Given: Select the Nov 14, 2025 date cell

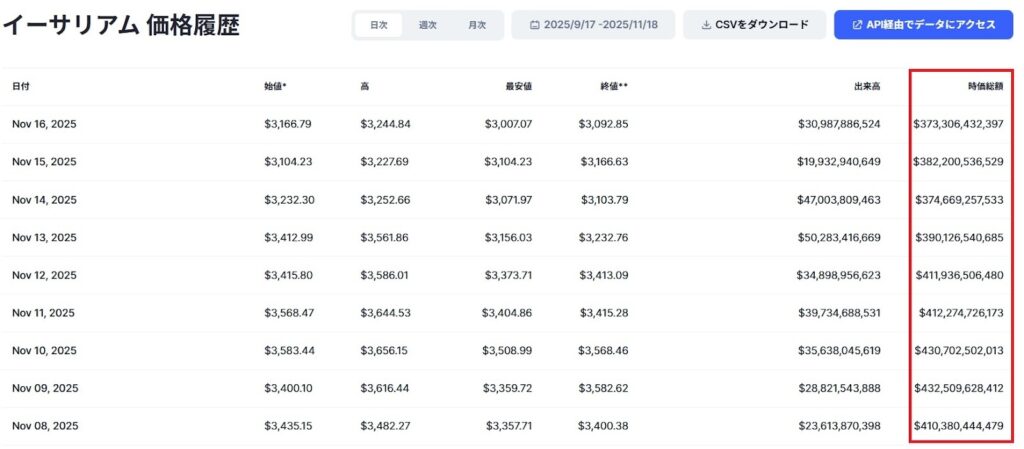Looking at the screenshot, I should 44,199.
